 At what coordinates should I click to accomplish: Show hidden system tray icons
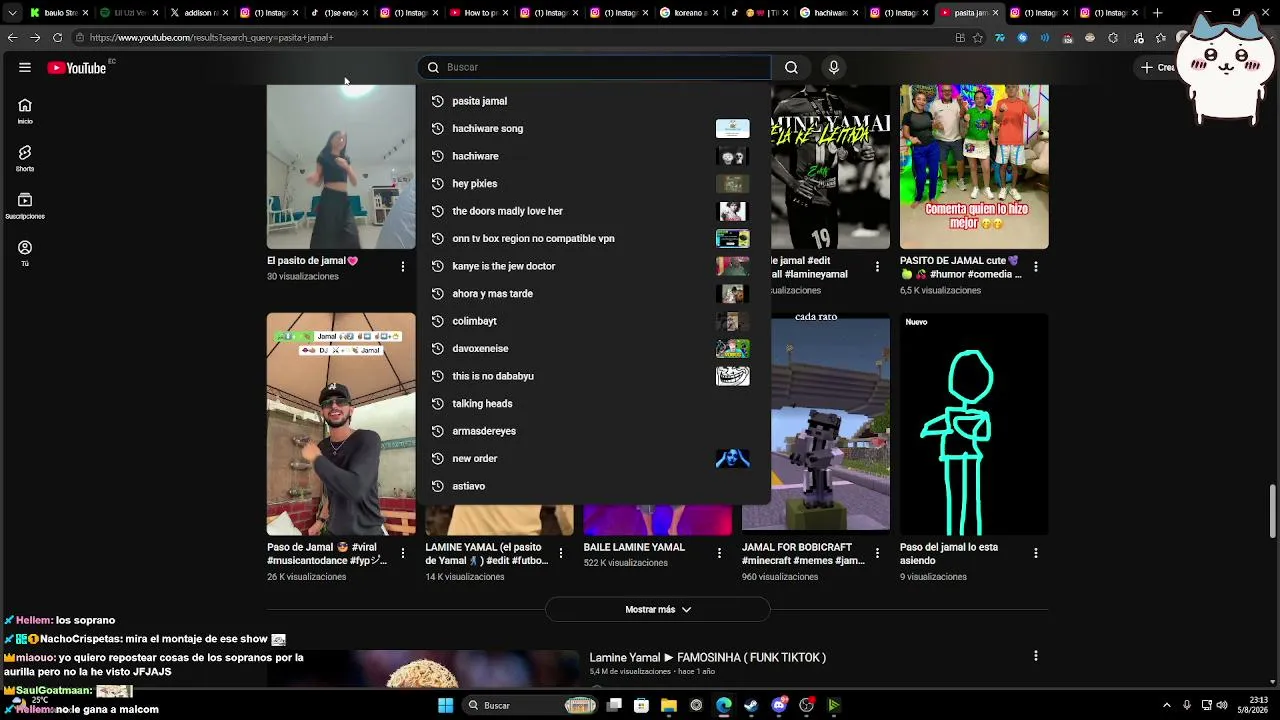coord(1166,705)
